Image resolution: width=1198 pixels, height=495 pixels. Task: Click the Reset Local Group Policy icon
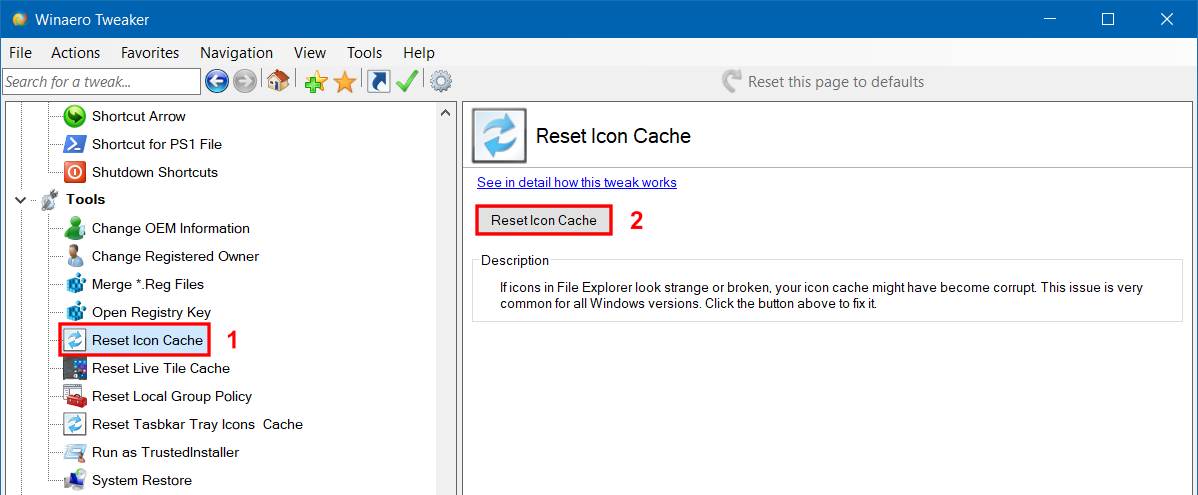pos(75,396)
